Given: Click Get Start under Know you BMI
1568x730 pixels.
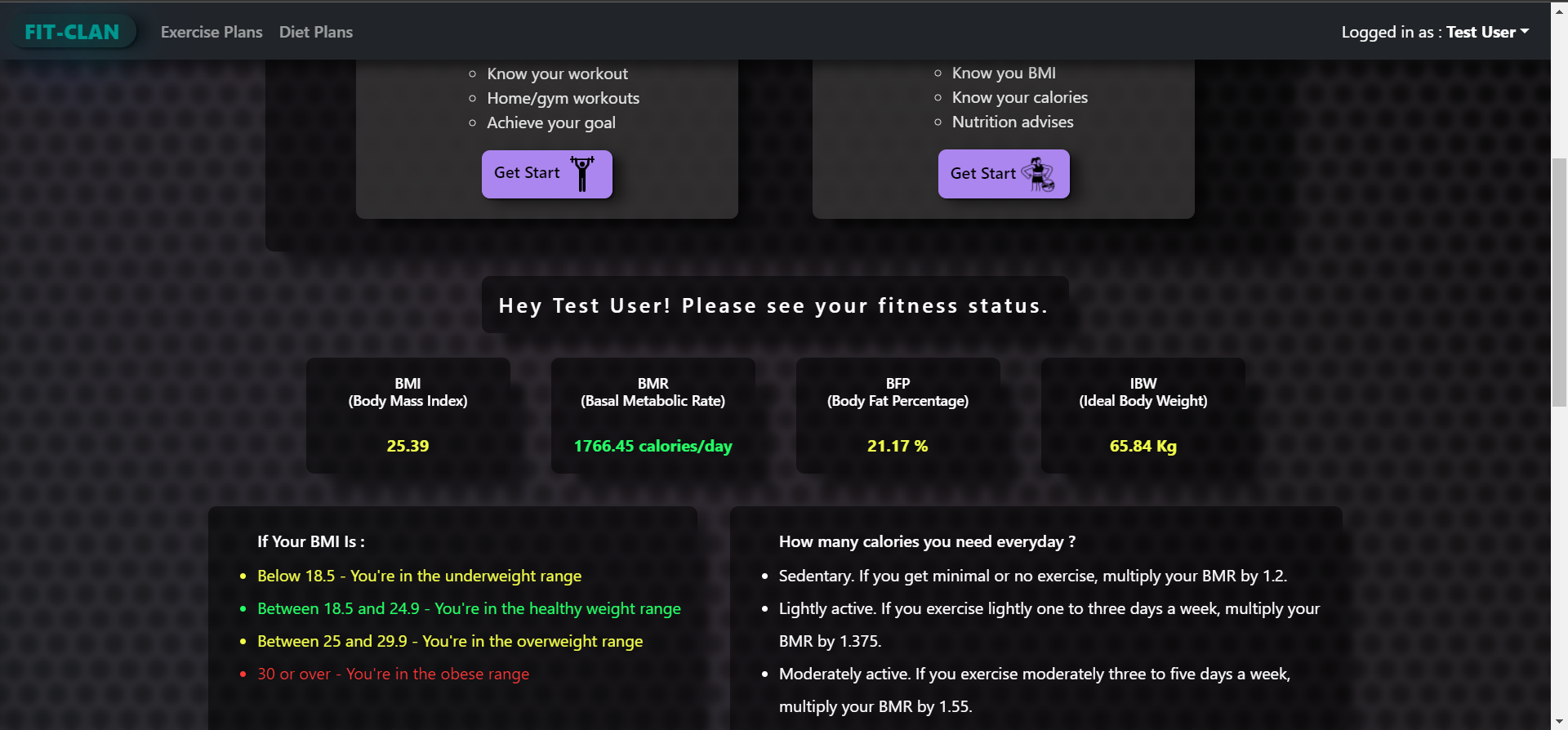Looking at the screenshot, I should click(x=1004, y=174).
